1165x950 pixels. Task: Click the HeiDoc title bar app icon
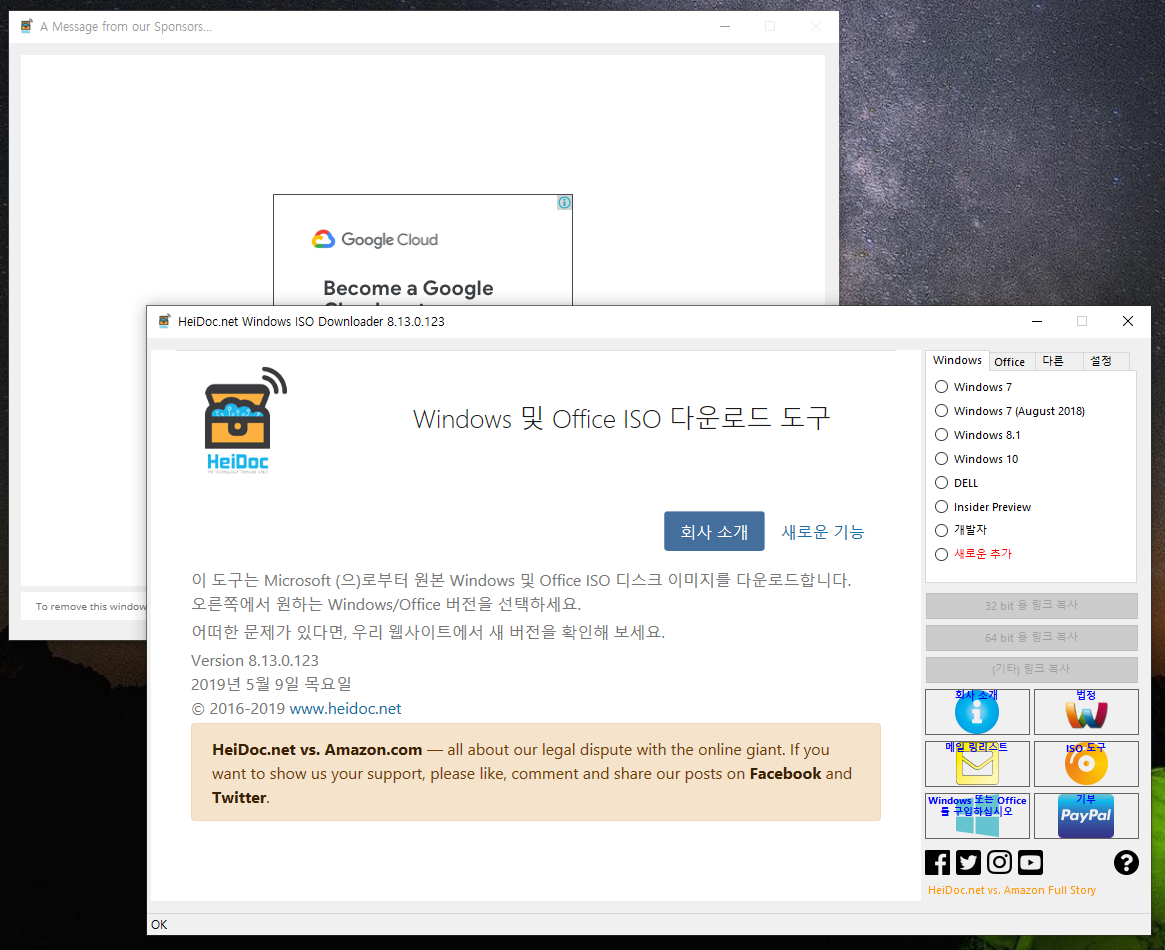(164, 321)
